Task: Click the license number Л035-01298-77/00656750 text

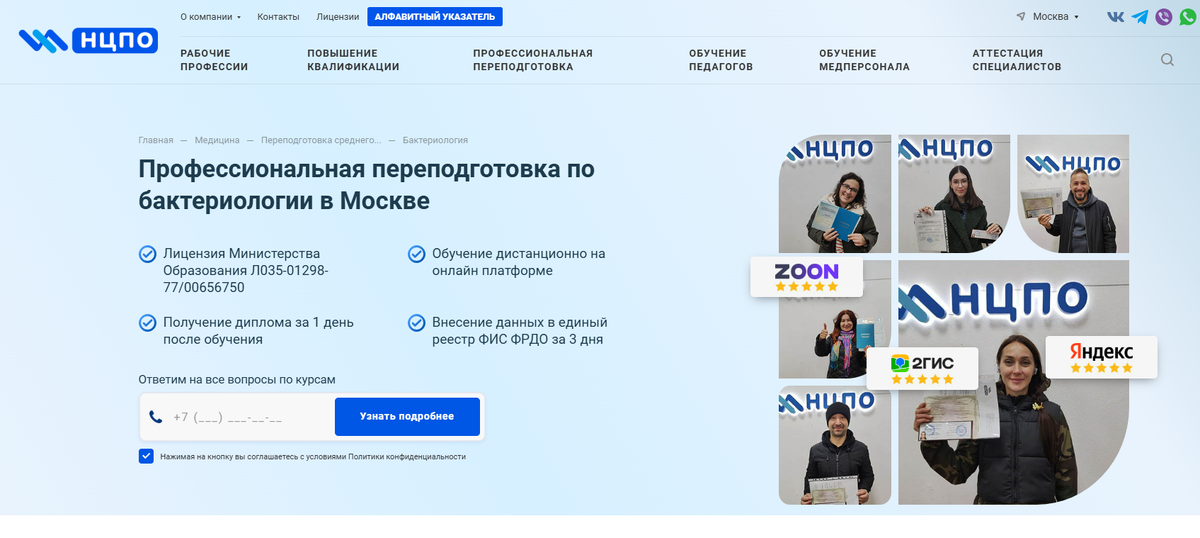Action: coord(246,279)
